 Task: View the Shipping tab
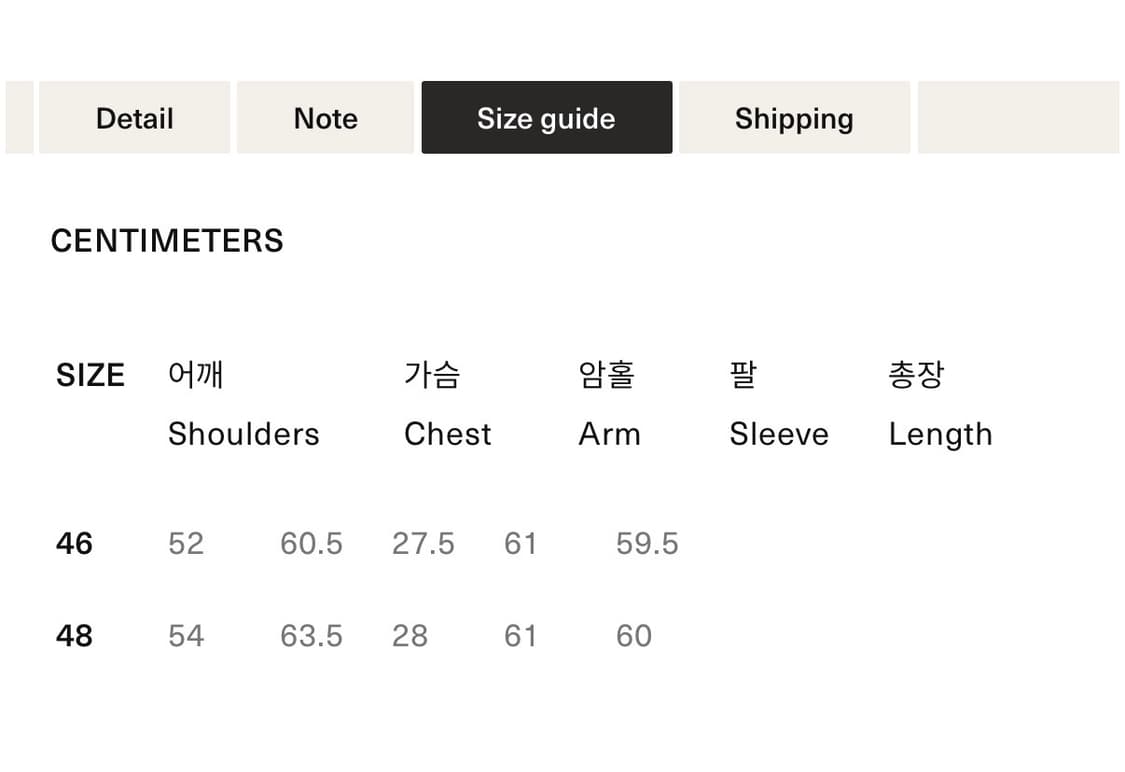coord(794,117)
